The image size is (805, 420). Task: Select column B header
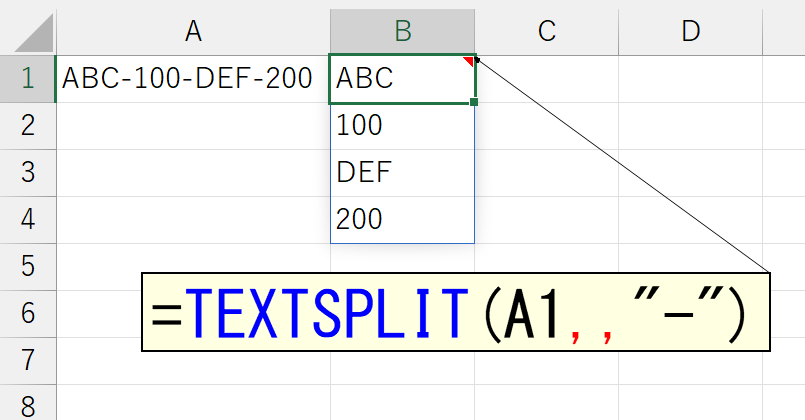(402, 31)
